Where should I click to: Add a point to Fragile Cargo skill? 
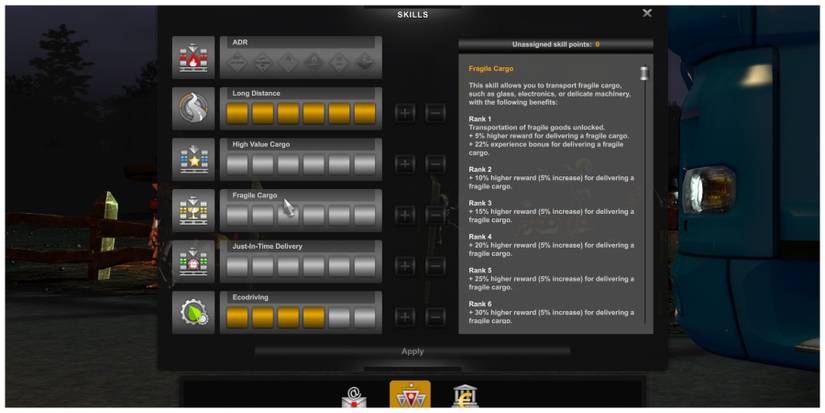[405, 215]
